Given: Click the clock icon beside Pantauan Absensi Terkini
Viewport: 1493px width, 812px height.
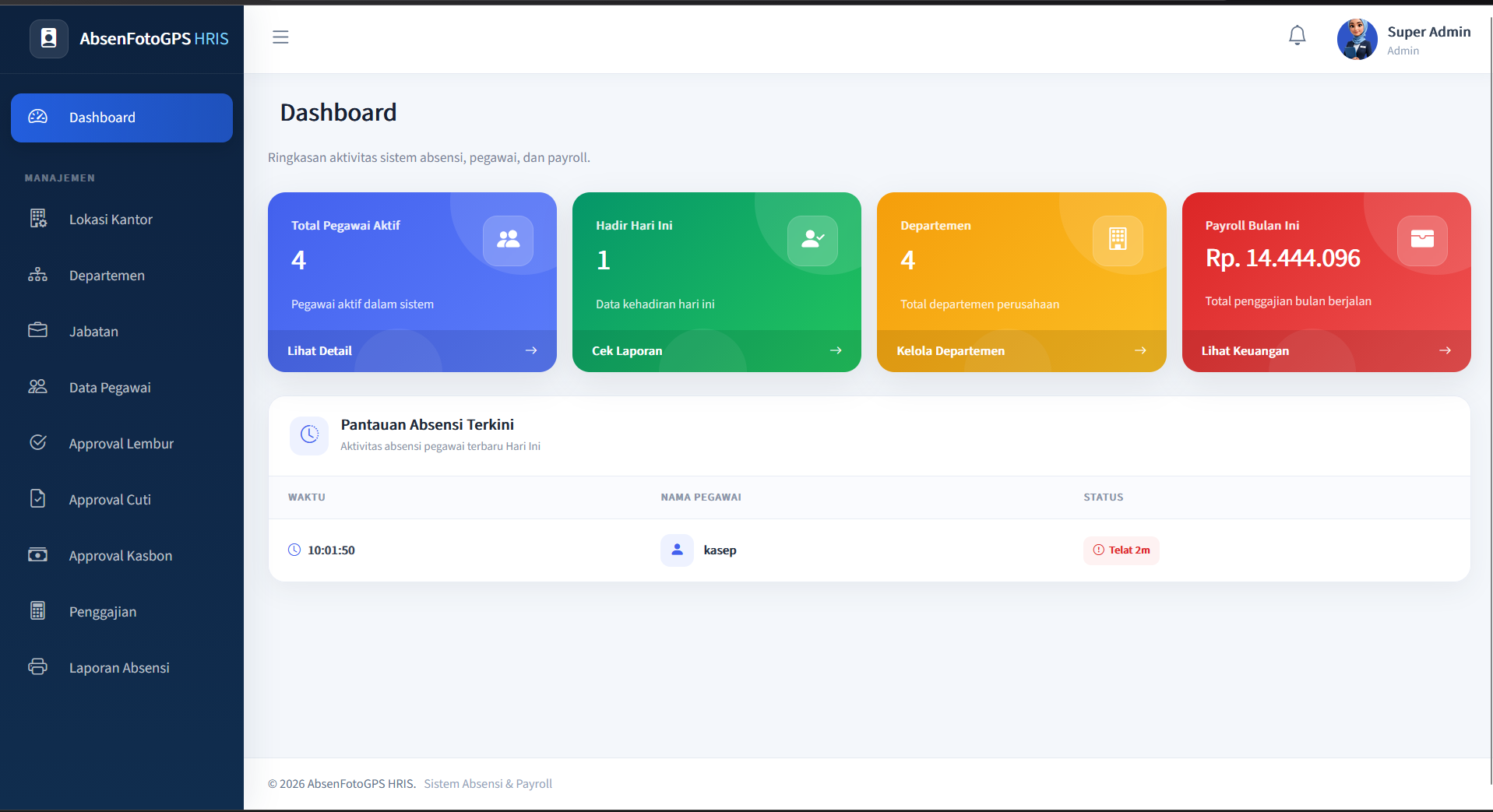Looking at the screenshot, I should [309, 434].
